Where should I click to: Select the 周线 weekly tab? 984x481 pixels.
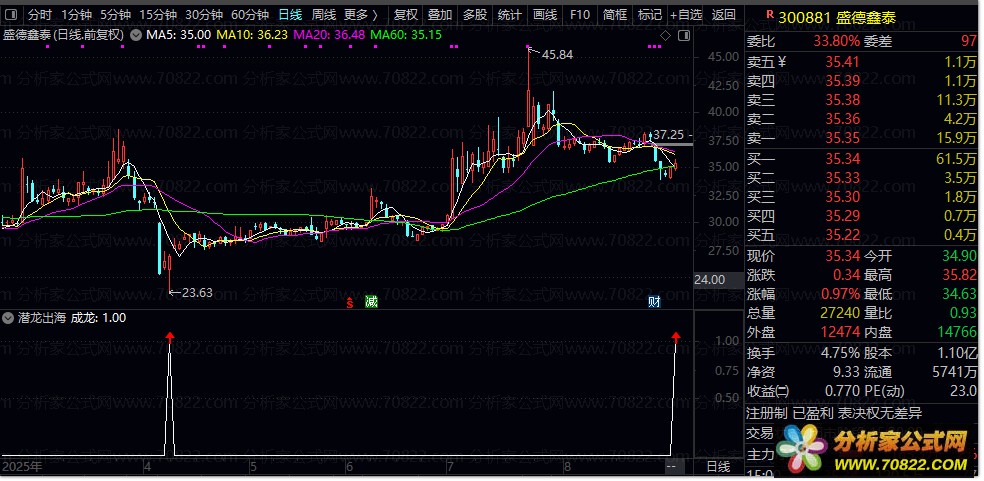[x=324, y=14]
